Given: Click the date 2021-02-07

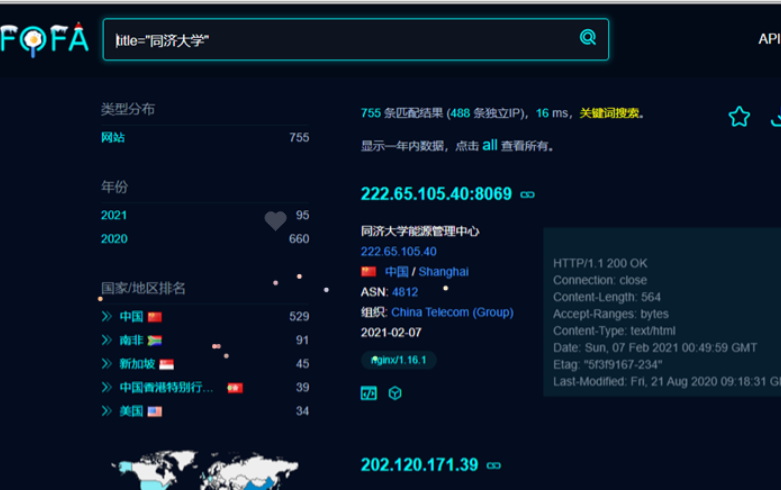Looking at the screenshot, I should coord(391,333).
